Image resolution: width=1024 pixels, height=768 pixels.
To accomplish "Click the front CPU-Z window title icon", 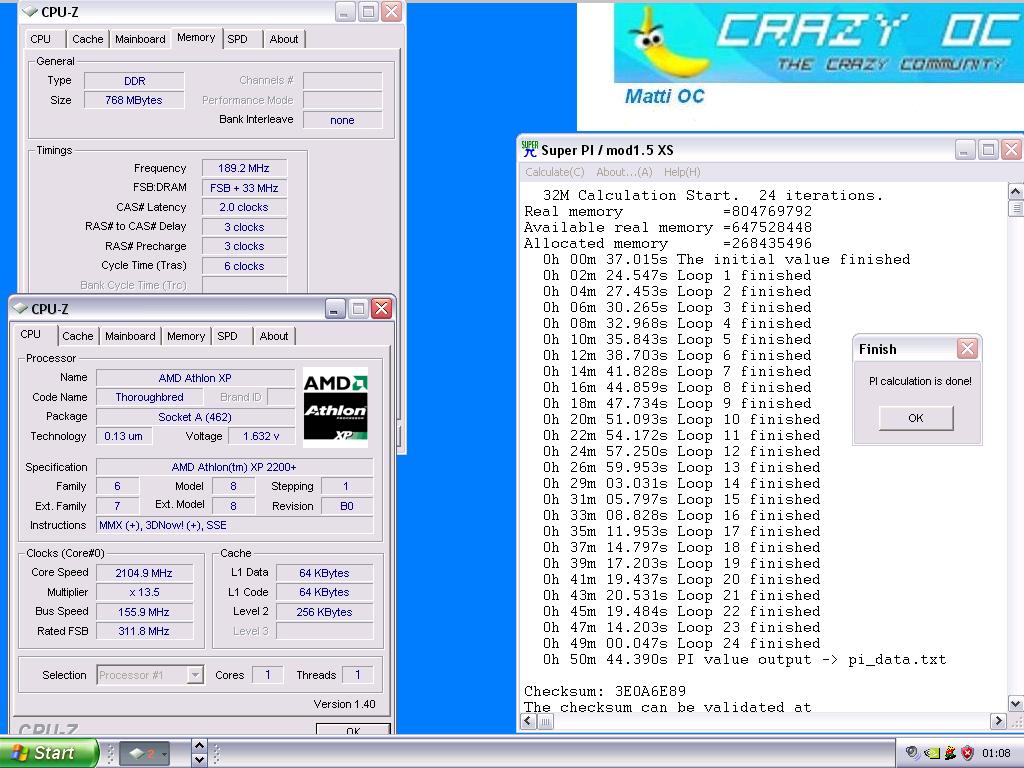I will tap(20, 308).
